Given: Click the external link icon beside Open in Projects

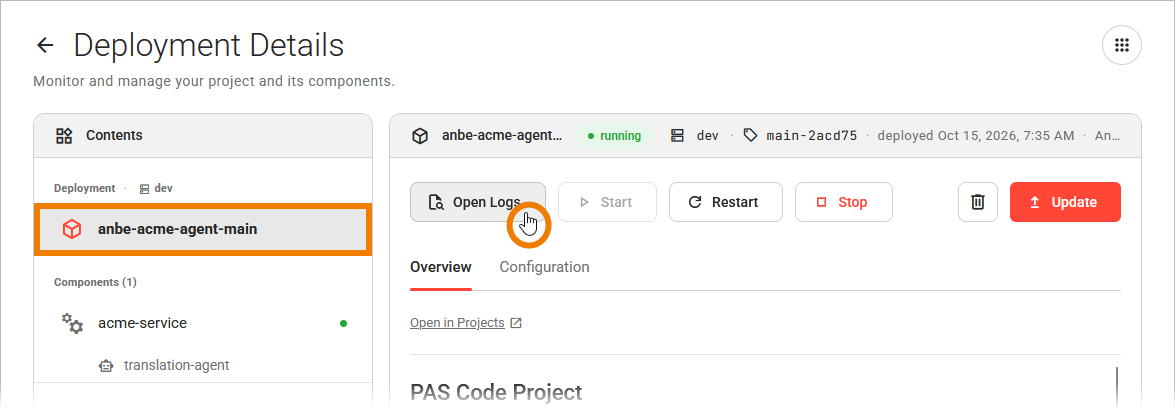Looking at the screenshot, I should (516, 323).
